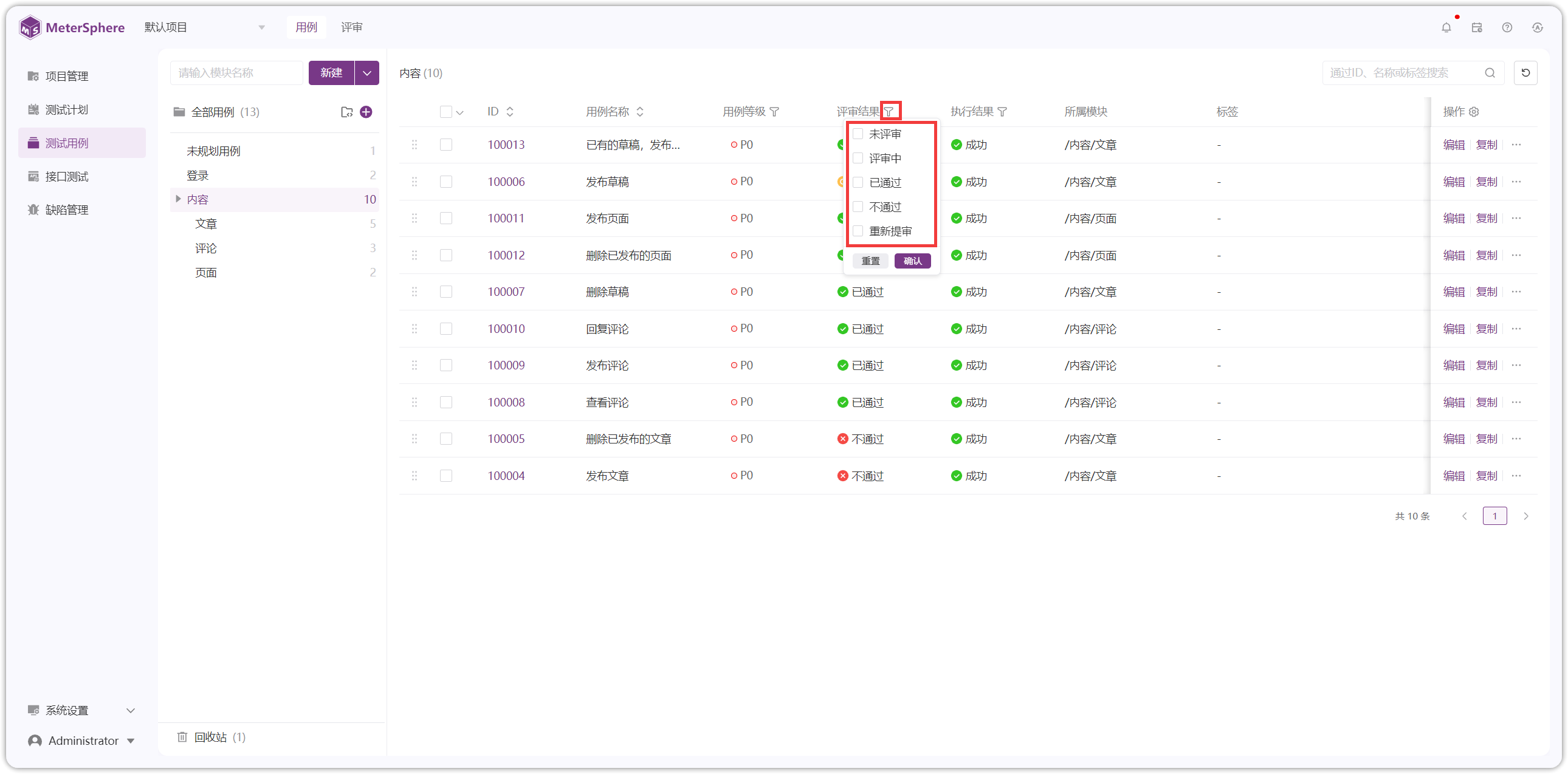Open 测试计划 in the sidebar
The image size is (1568, 774).
tap(81, 109)
